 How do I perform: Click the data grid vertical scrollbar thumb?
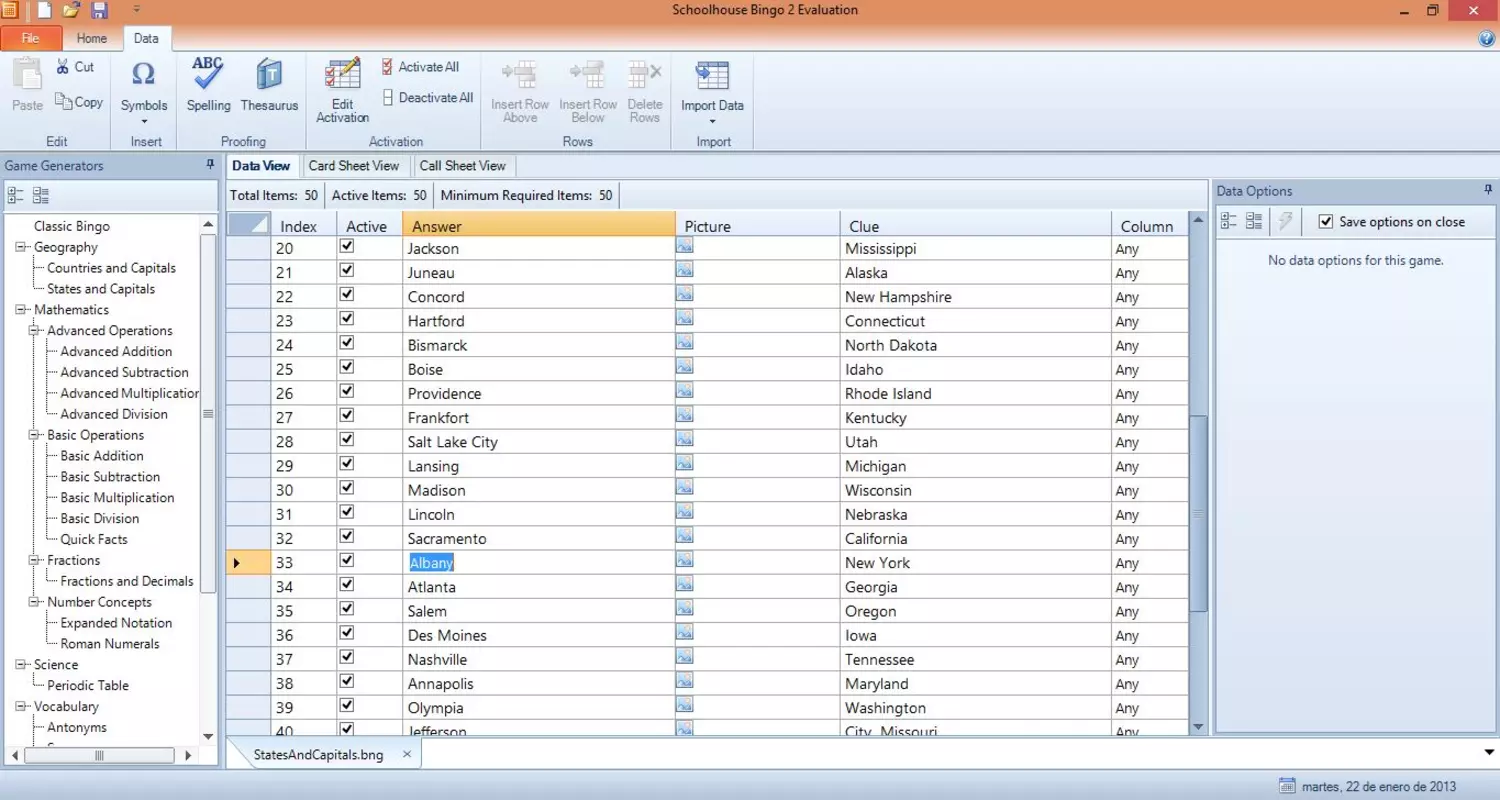[1198, 515]
